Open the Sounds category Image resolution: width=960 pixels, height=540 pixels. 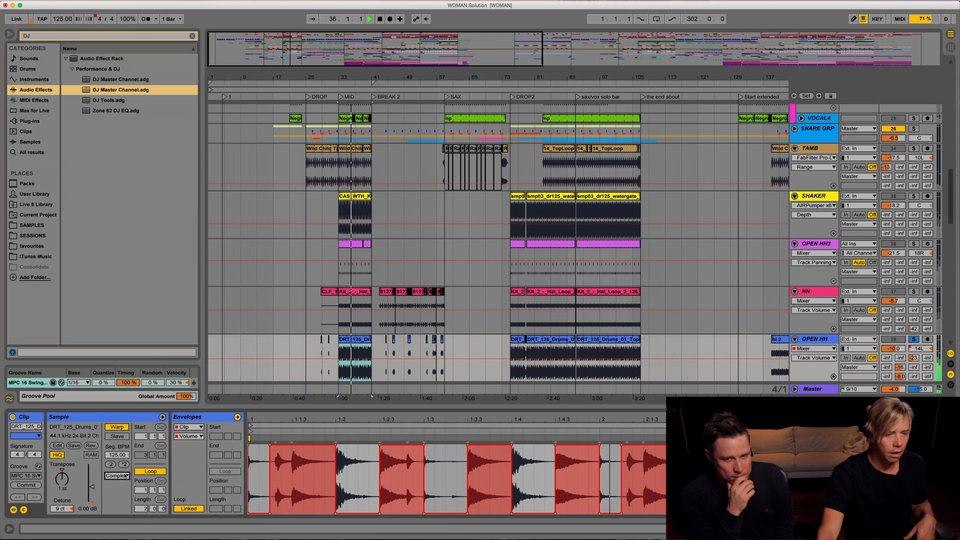click(x=28, y=58)
